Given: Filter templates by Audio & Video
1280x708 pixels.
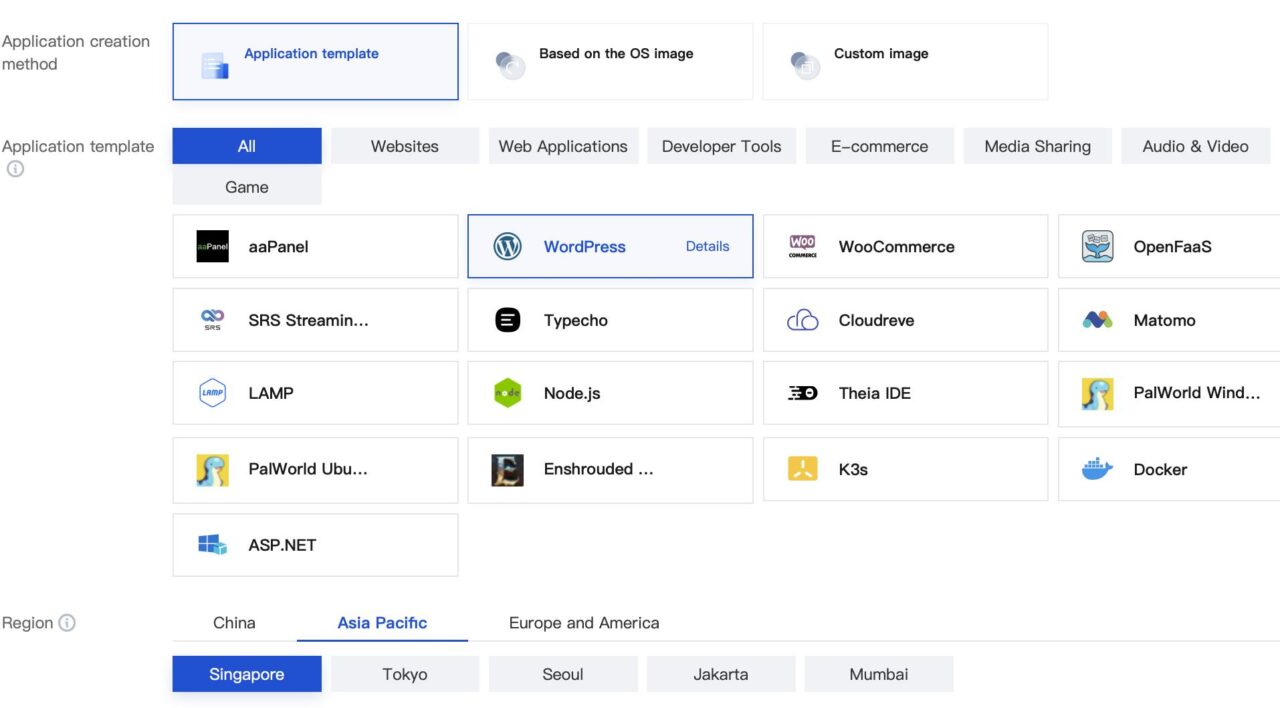Looking at the screenshot, I should 1195,146.
